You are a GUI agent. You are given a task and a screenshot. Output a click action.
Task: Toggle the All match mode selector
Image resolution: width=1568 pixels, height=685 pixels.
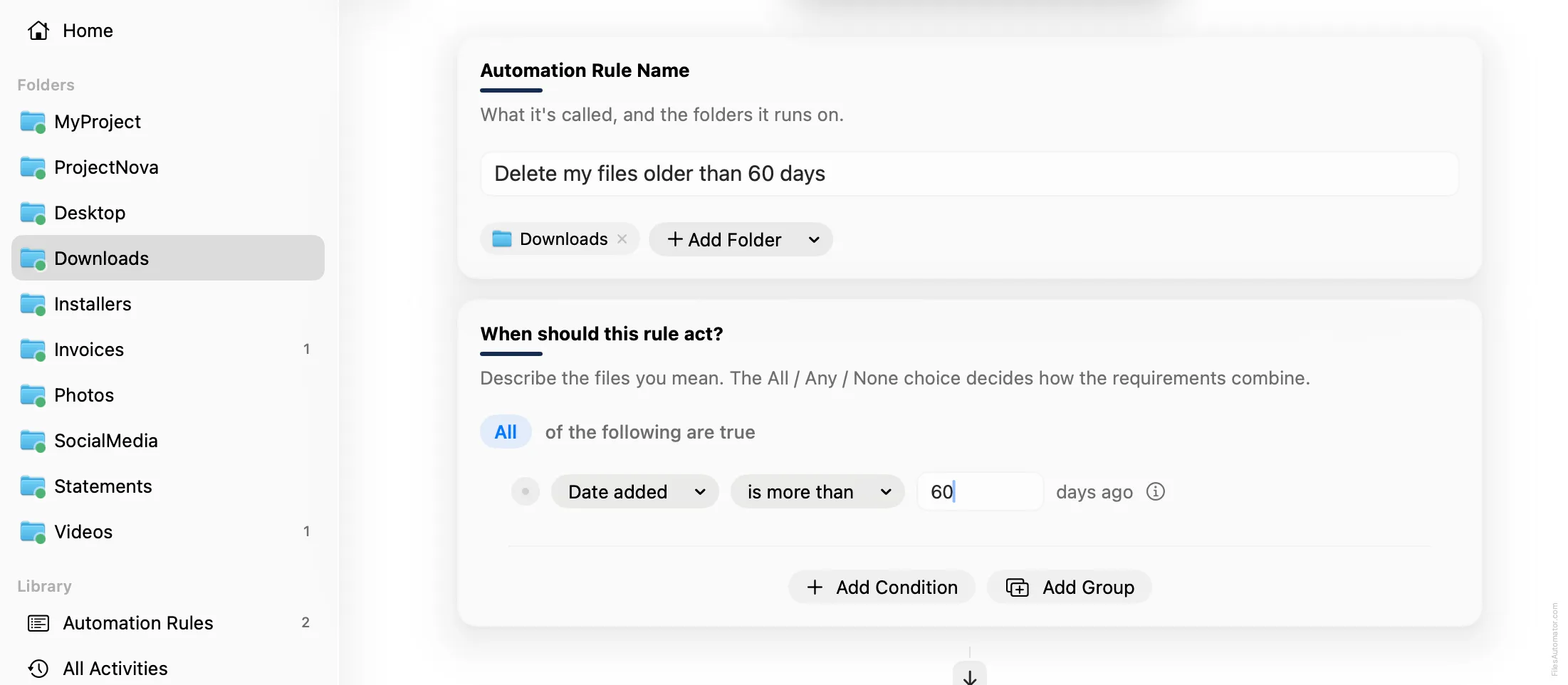tap(506, 432)
